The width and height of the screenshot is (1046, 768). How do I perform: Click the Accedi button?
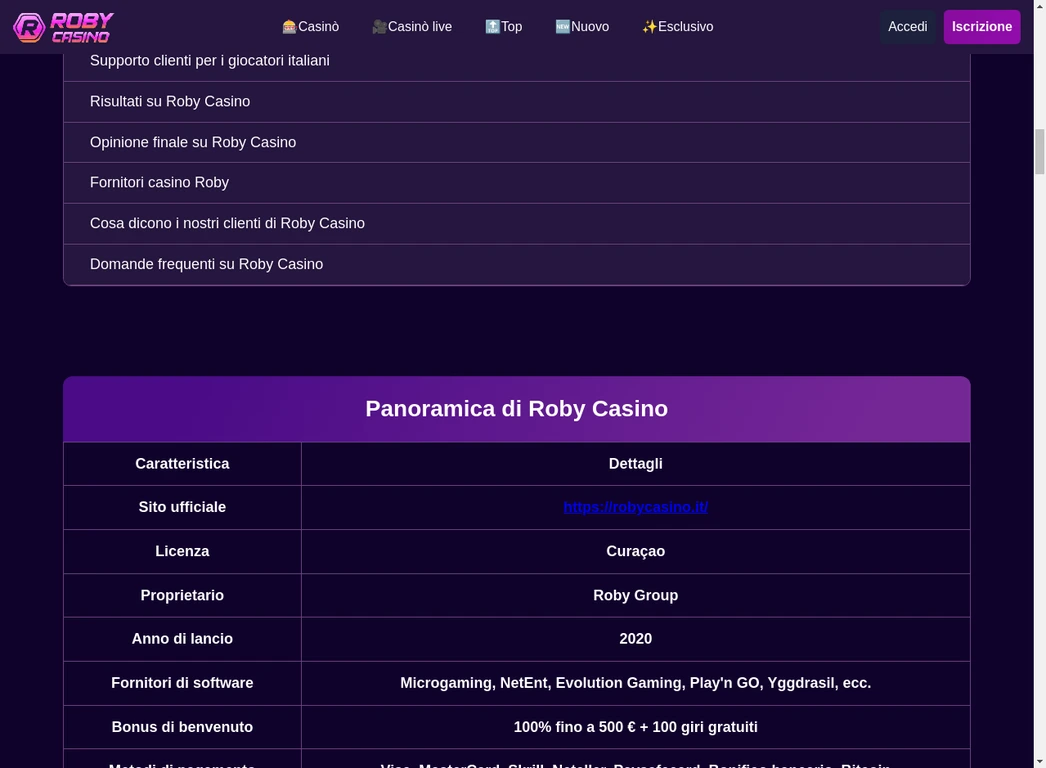[907, 26]
